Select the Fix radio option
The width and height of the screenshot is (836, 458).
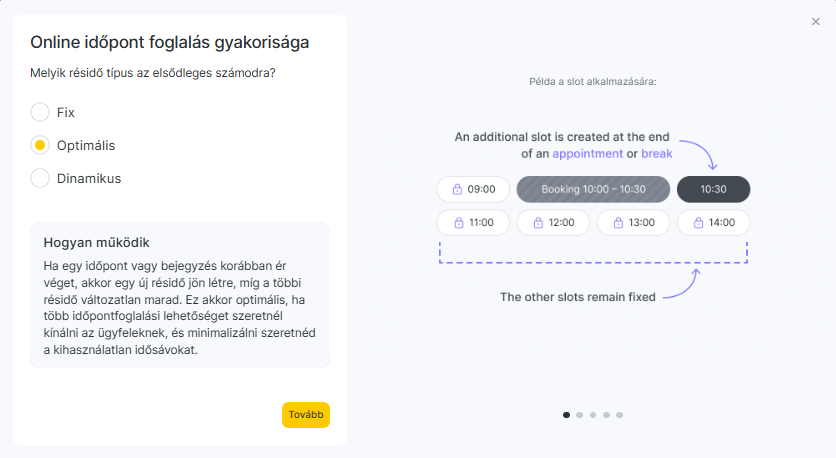pyautogui.click(x=40, y=112)
